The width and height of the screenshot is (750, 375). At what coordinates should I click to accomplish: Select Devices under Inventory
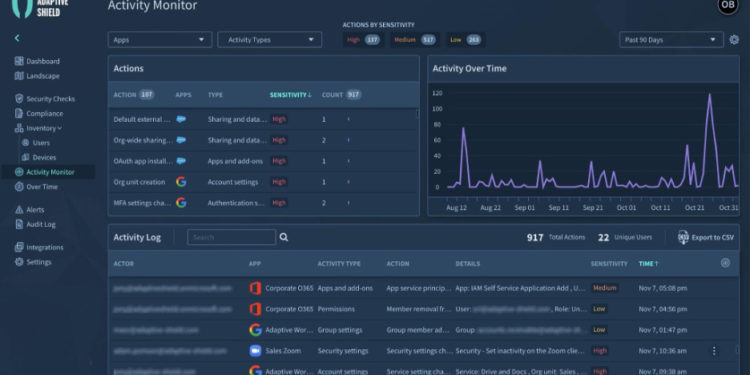click(x=44, y=157)
